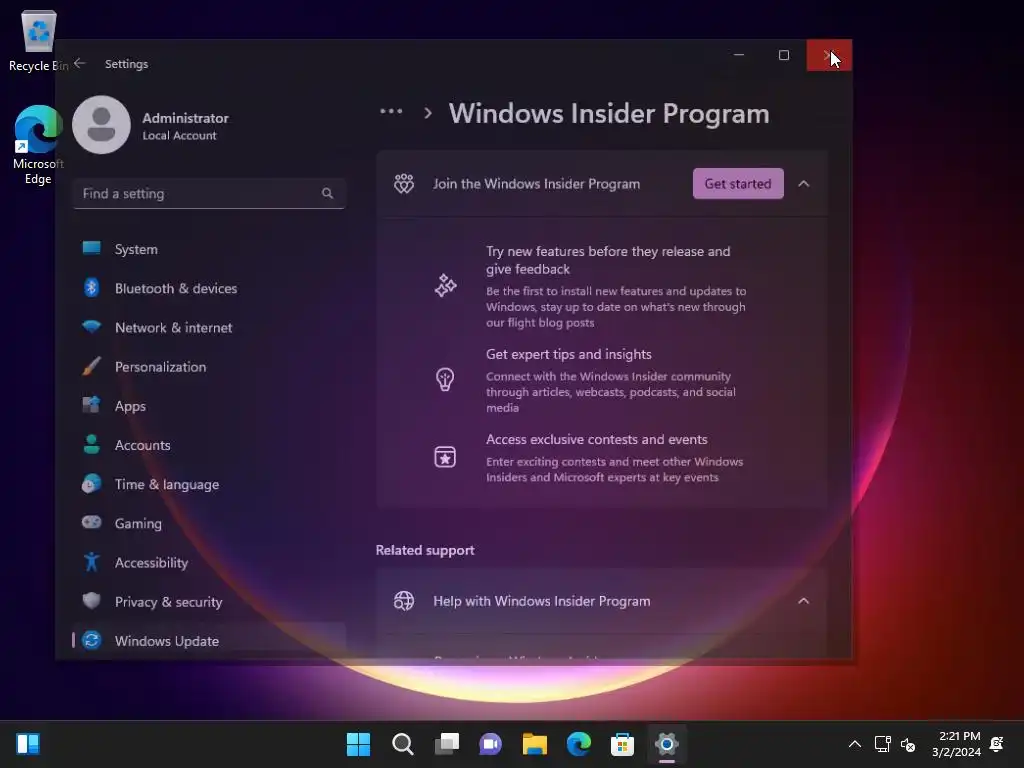Click the sparkle icon beside Try new features
1024x768 pixels.
[445, 285]
